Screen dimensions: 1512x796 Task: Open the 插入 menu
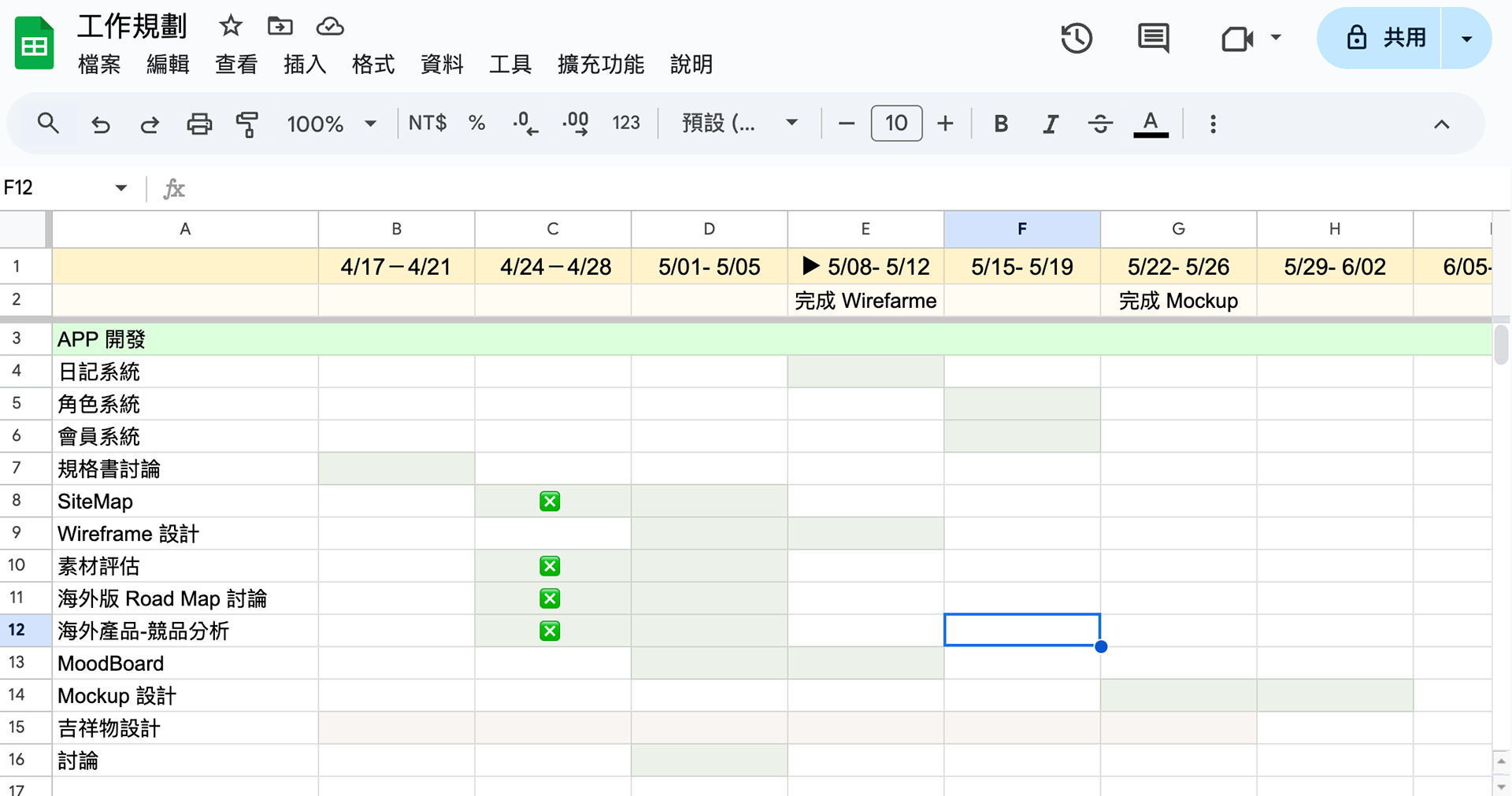pos(305,65)
